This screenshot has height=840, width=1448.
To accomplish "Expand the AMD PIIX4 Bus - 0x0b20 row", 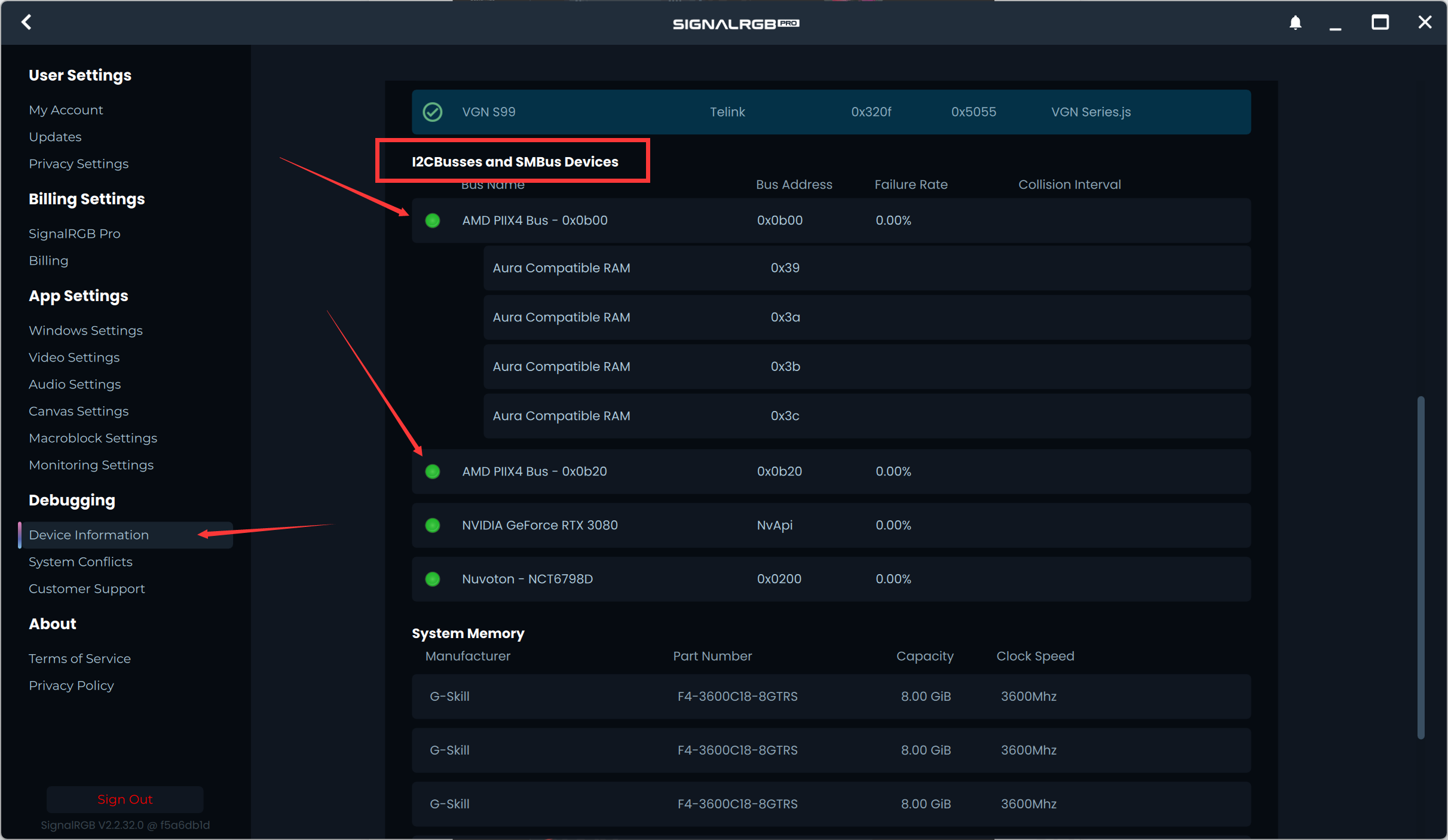I will coord(831,471).
